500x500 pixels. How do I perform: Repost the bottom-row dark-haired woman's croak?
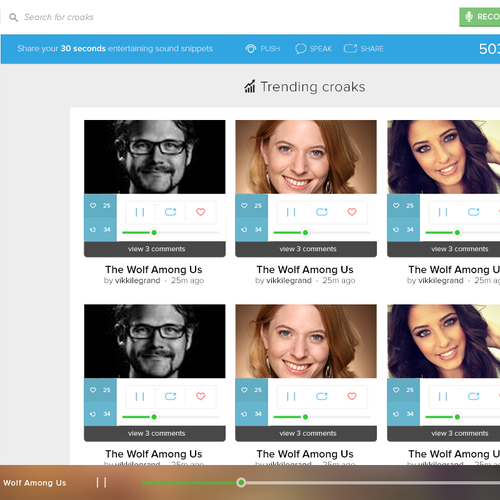(474, 396)
